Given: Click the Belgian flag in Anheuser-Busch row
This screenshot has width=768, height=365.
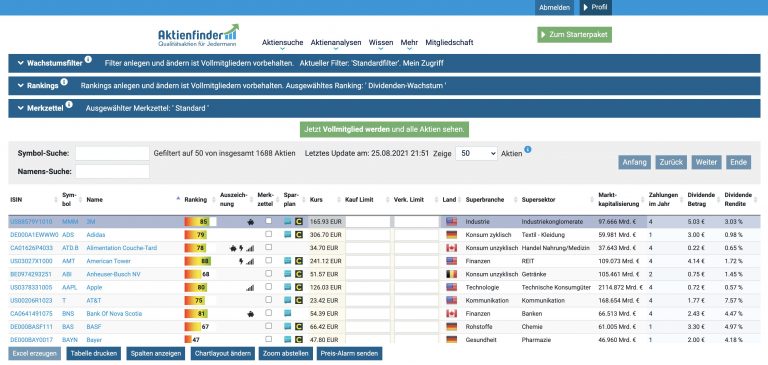Looking at the screenshot, I should pos(452,274).
